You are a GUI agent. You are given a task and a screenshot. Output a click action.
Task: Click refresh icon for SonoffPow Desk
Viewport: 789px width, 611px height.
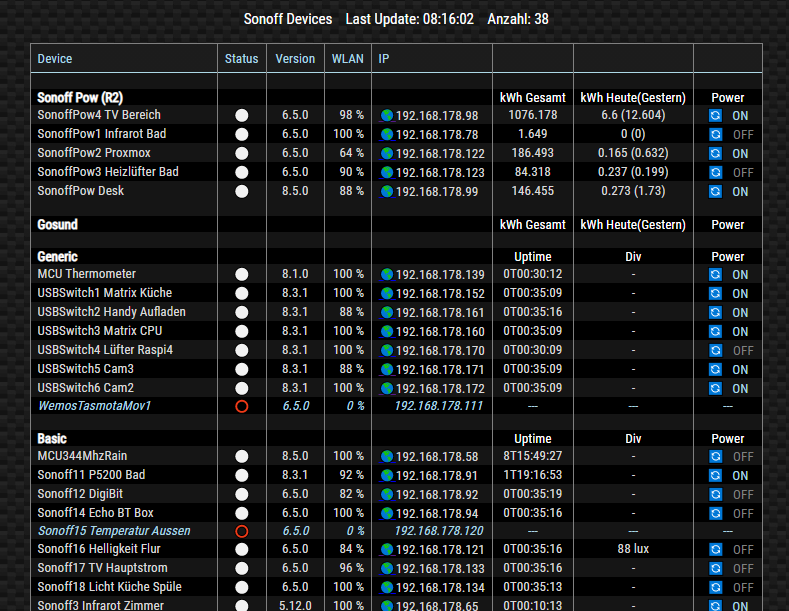pyautogui.click(x=716, y=191)
